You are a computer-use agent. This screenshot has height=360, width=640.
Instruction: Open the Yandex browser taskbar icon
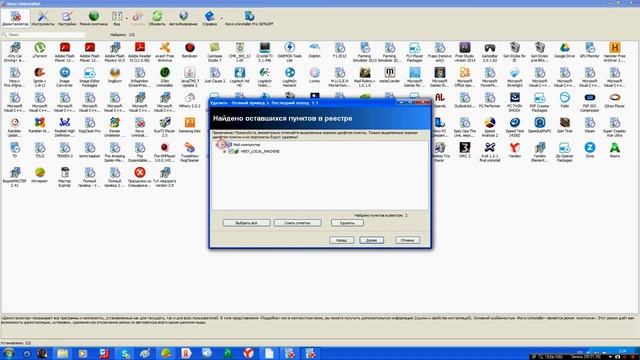coord(249,353)
